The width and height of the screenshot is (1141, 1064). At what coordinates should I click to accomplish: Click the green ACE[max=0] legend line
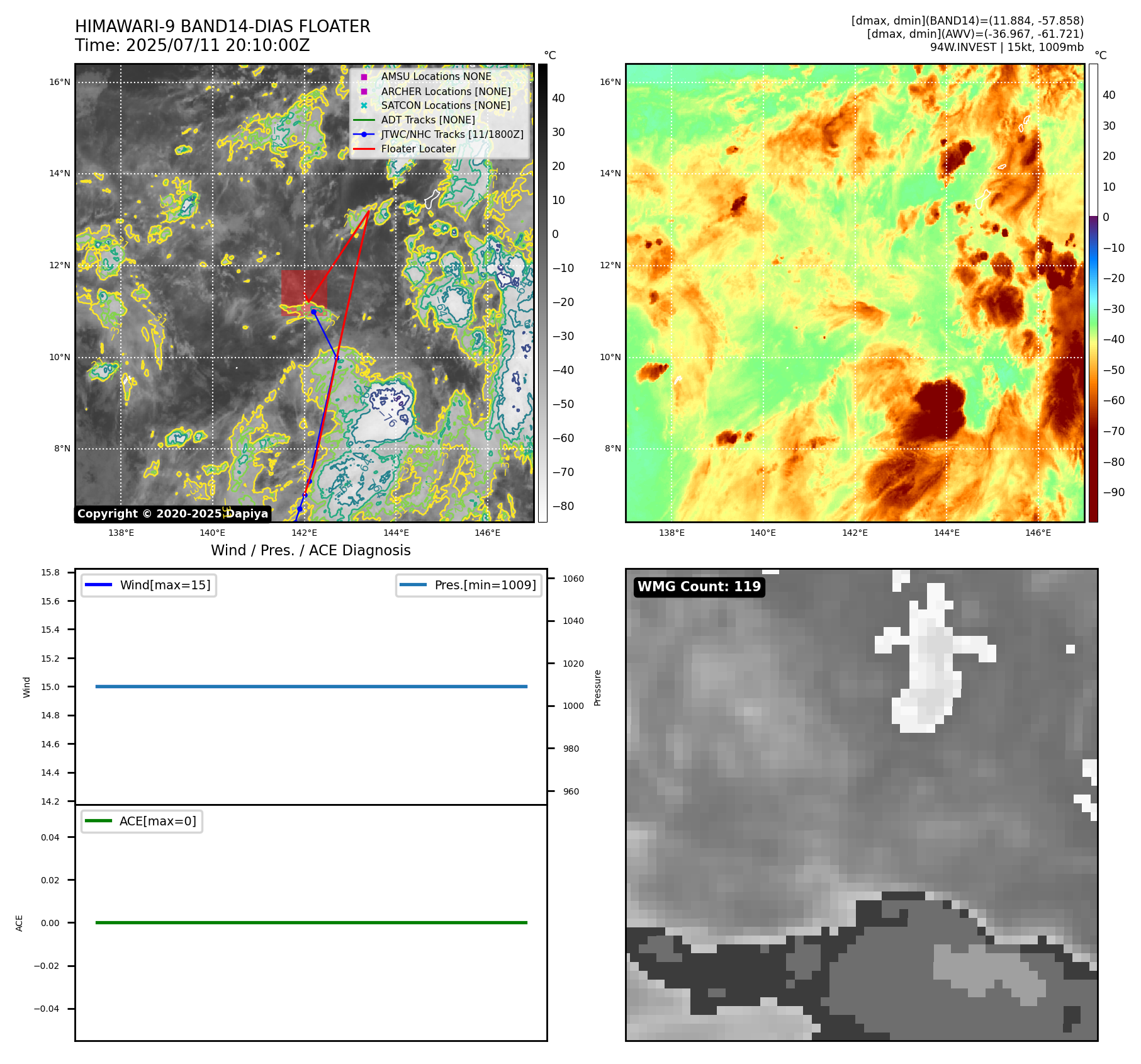coord(98,821)
